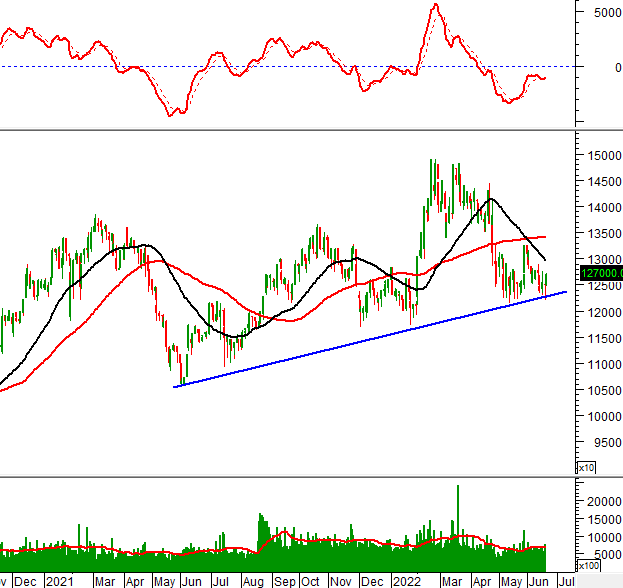Click the red volume moving average line
The image size is (623, 588).
(x=300, y=543)
